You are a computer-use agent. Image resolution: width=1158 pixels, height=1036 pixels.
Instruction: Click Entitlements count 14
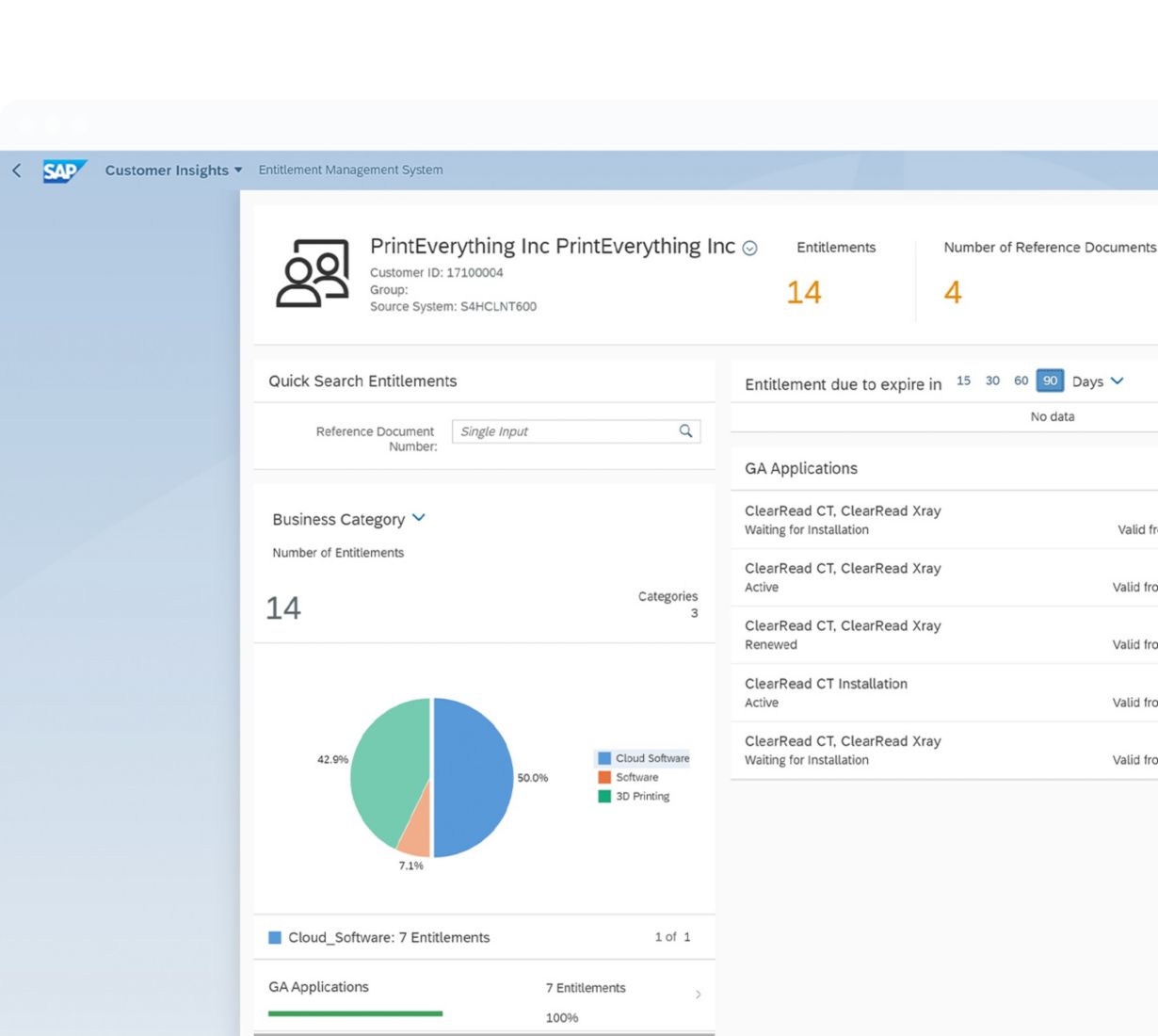[x=804, y=293]
